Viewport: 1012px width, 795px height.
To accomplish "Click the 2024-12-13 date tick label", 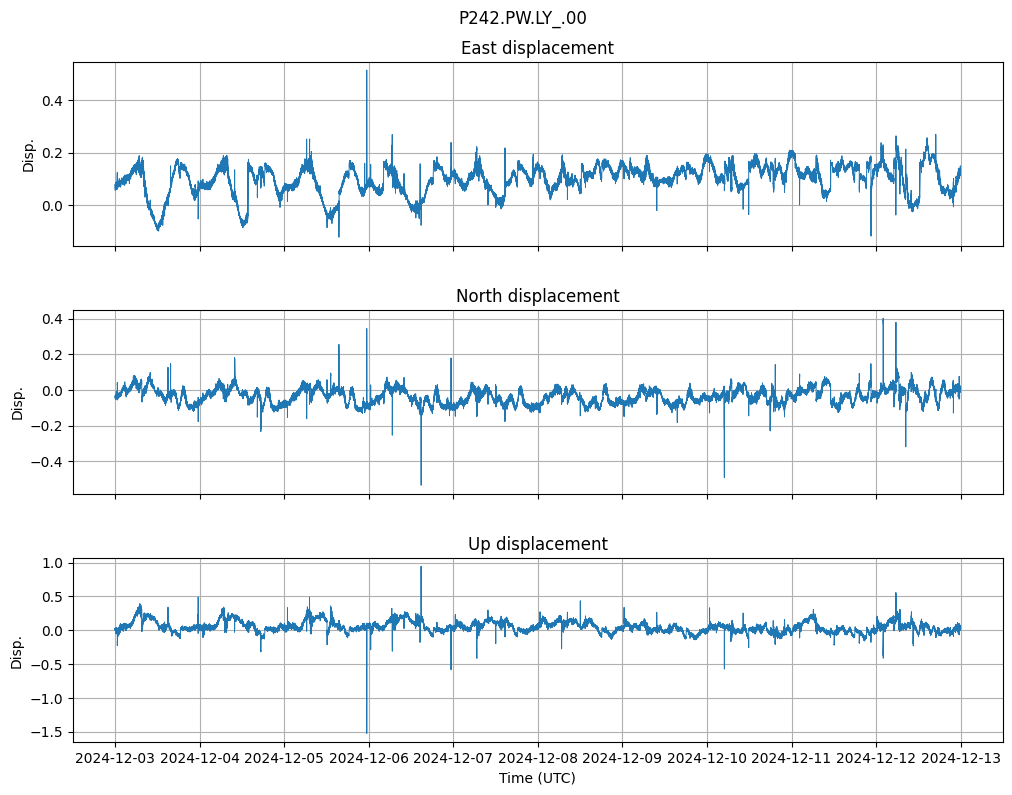I will (961, 758).
